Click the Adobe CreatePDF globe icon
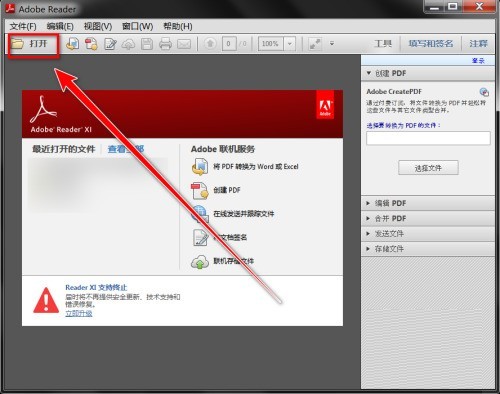Image resolution: width=500 pixels, height=394 pixels. click(484, 92)
